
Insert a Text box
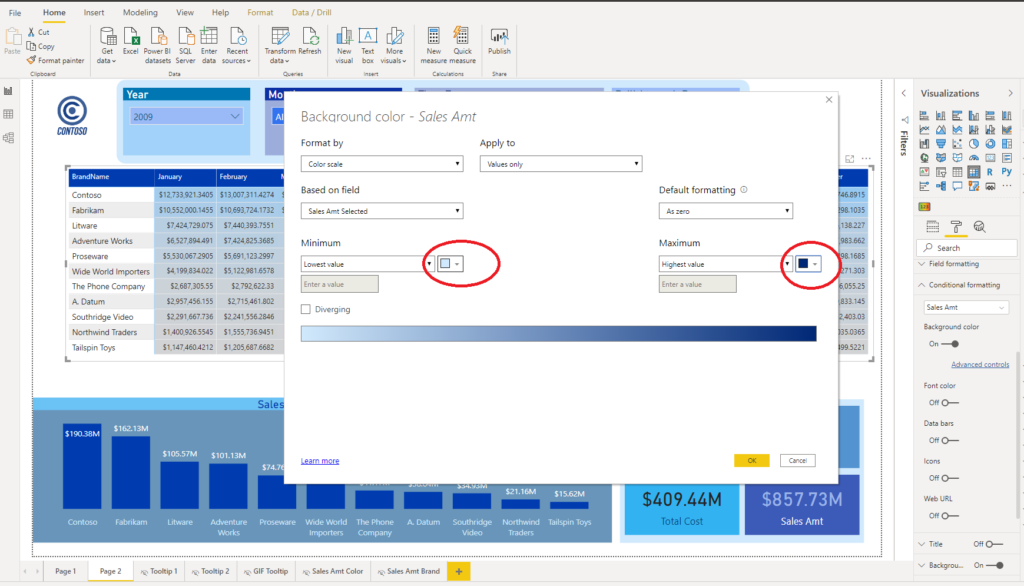[x=368, y=45]
